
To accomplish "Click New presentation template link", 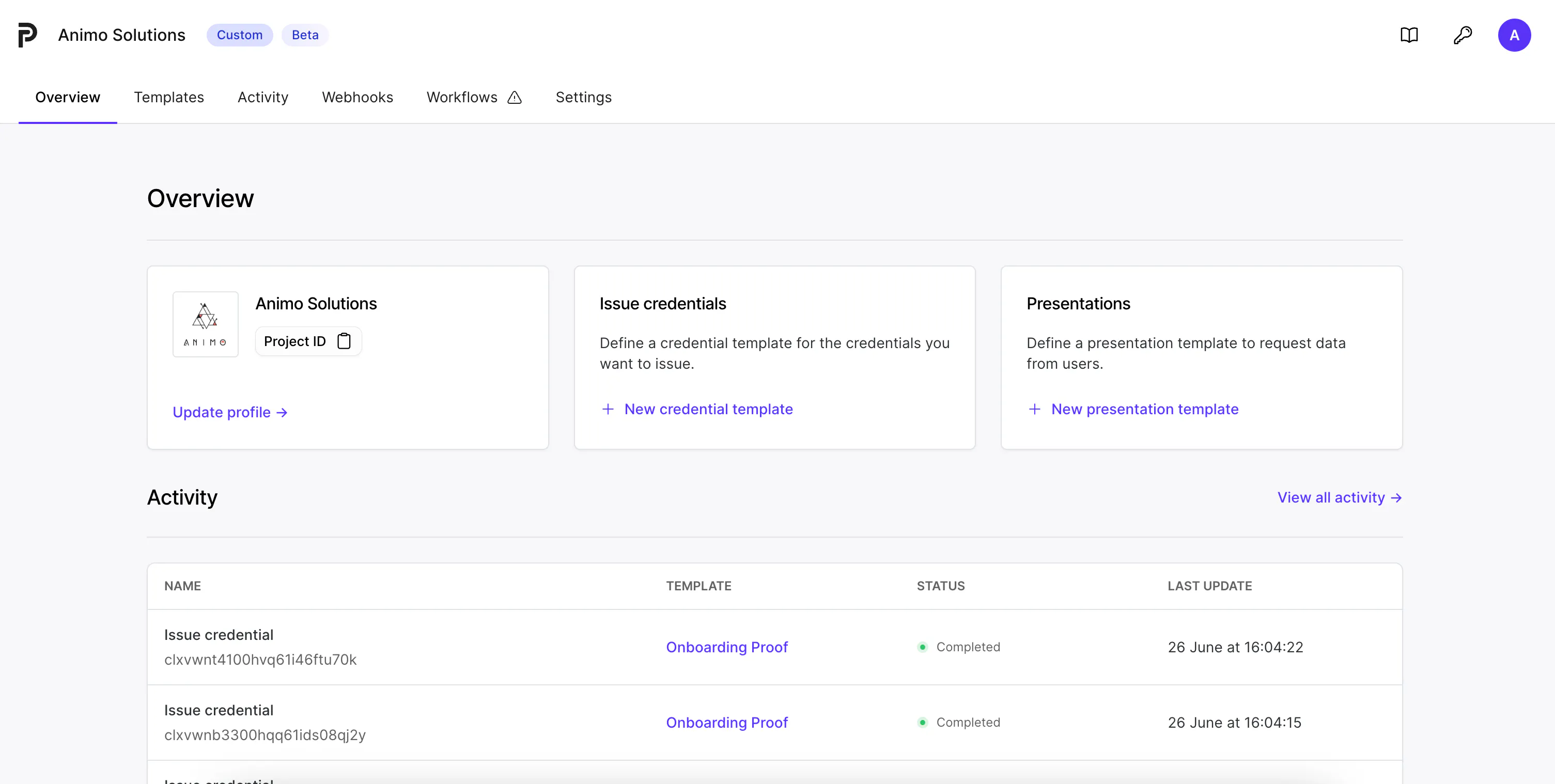I will tap(1144, 409).
